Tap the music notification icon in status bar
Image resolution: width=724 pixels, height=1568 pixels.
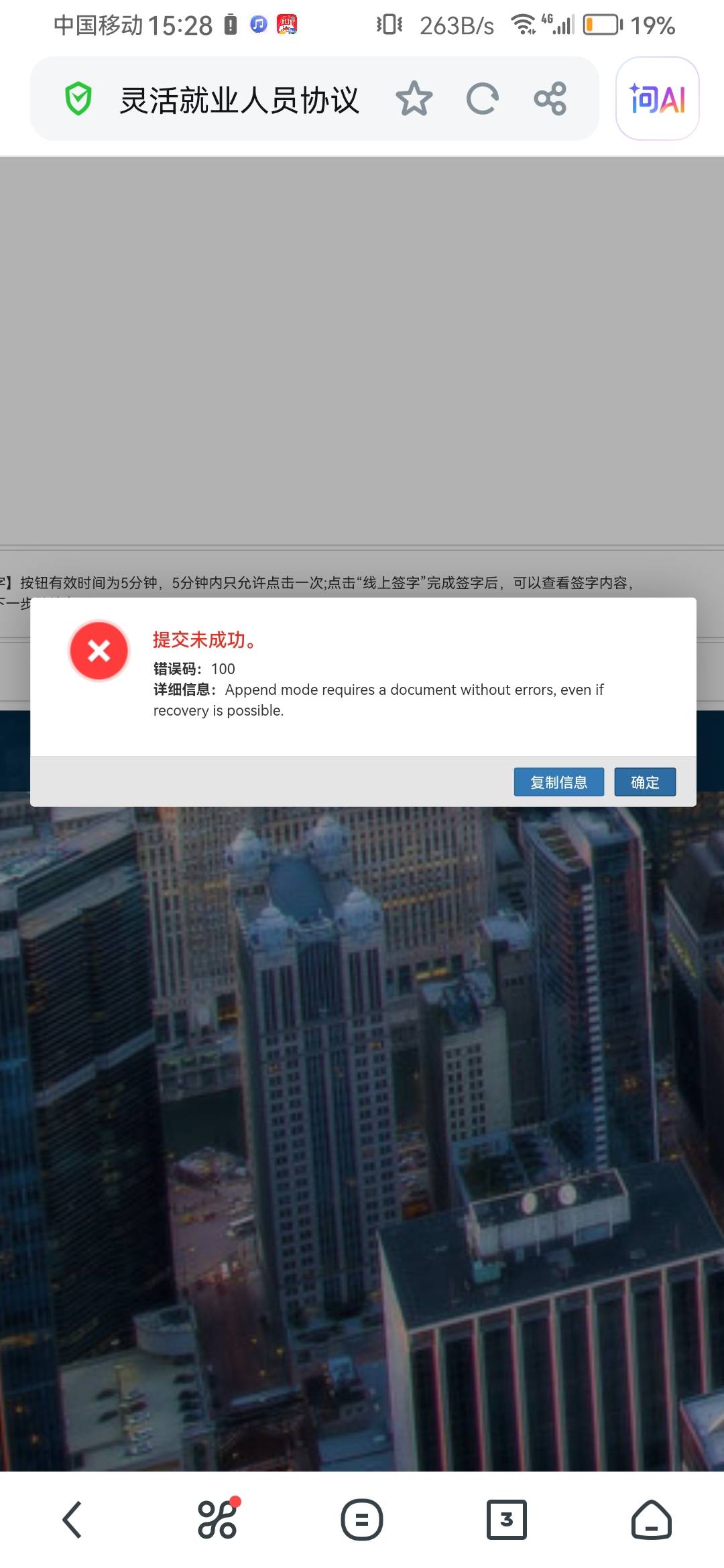tap(259, 25)
